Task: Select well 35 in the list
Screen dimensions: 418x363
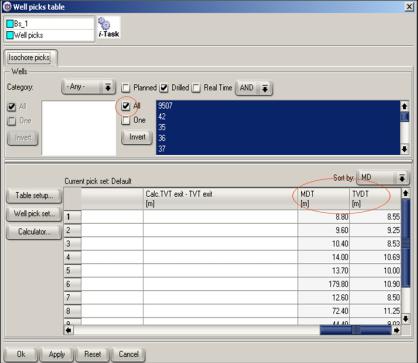Action: point(278,127)
